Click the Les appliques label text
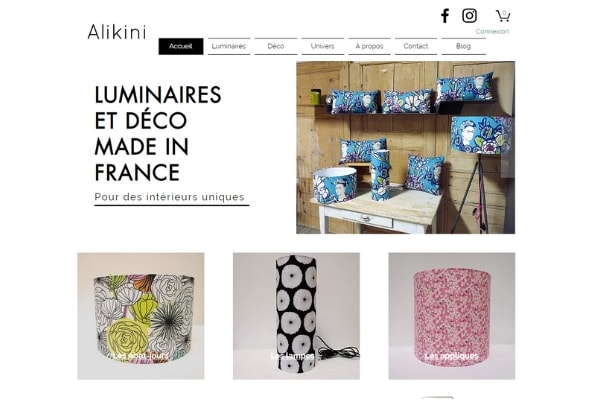The height and width of the screenshot is (400, 600). pyautogui.click(x=452, y=356)
